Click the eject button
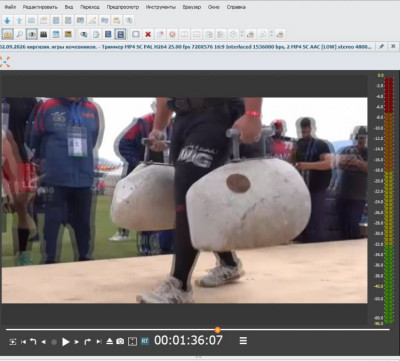The height and width of the screenshot is (361, 400). 109,341
